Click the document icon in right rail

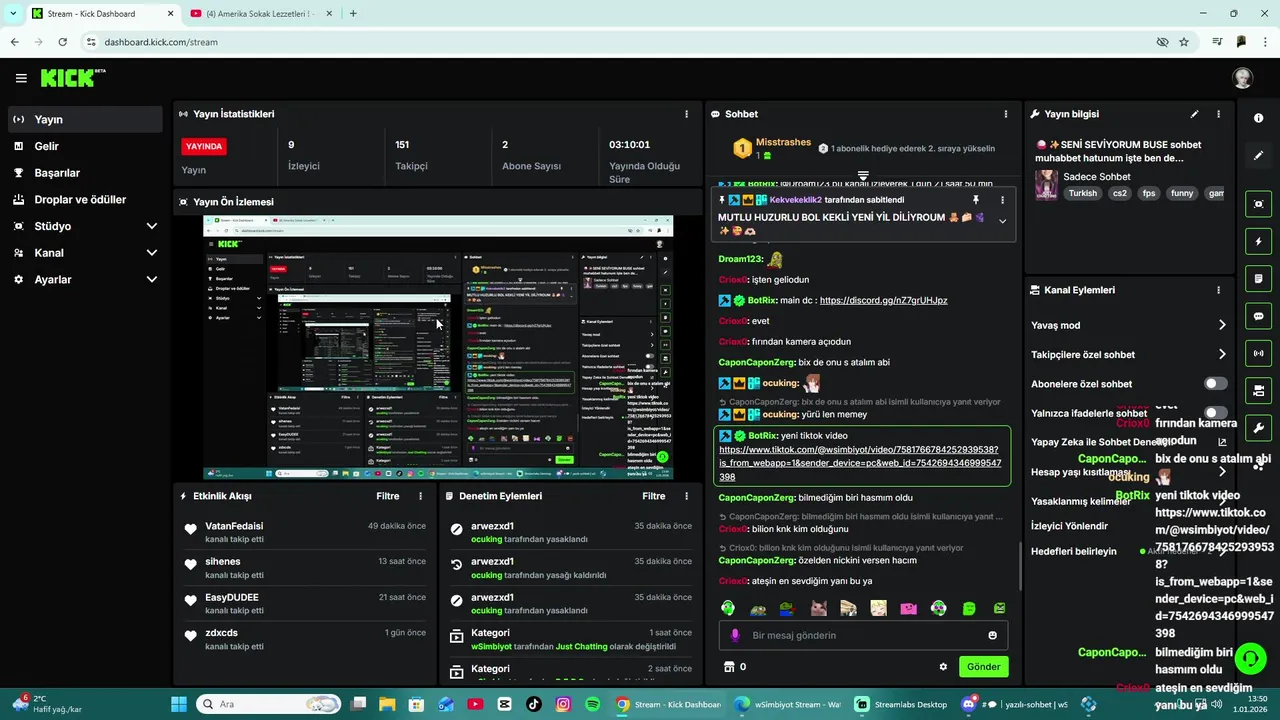point(1258,278)
